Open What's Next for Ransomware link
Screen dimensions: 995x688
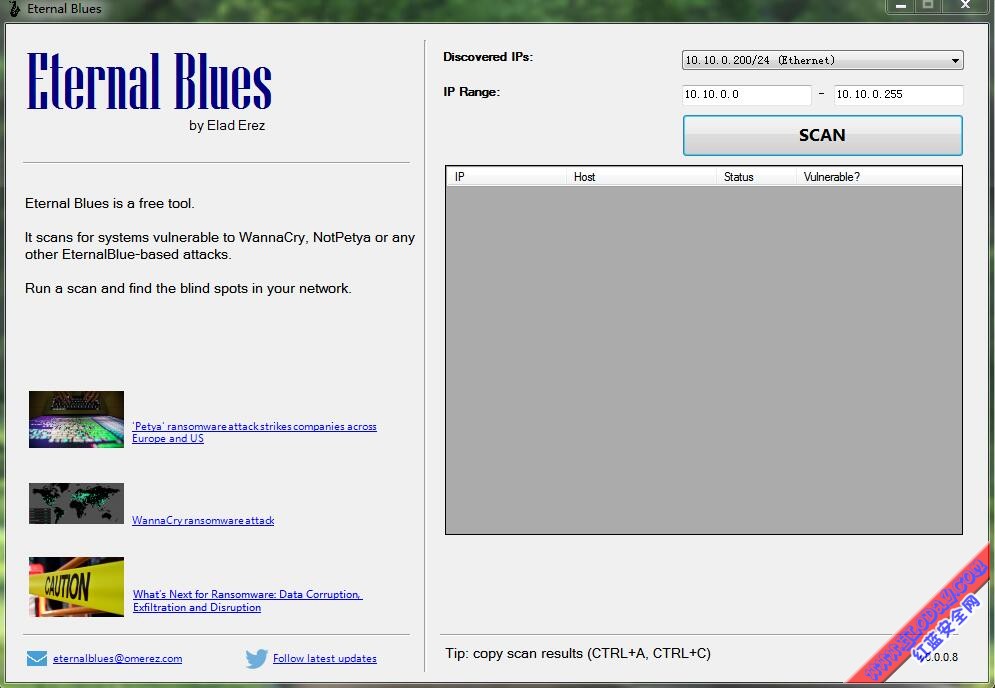pyautogui.click(x=247, y=600)
